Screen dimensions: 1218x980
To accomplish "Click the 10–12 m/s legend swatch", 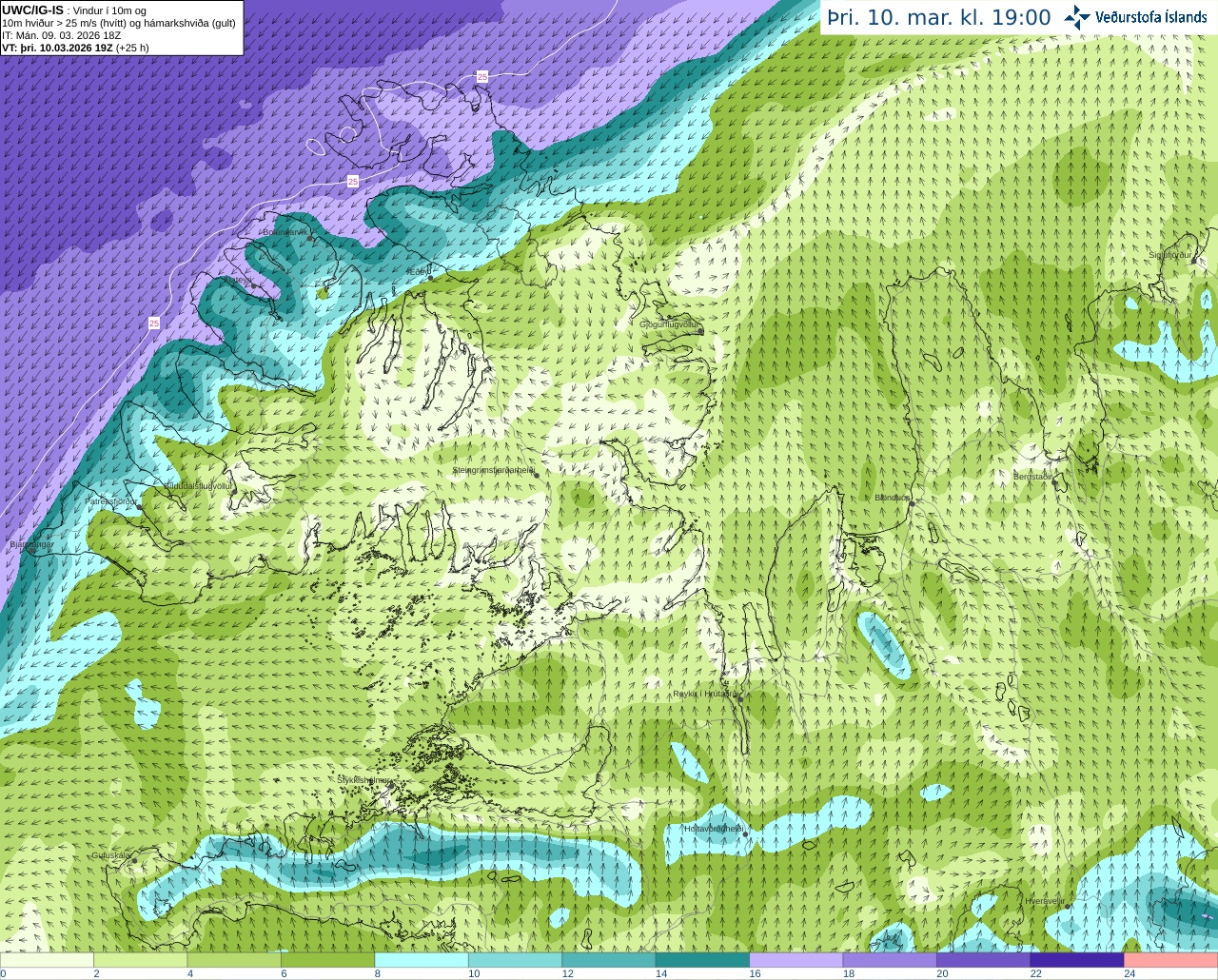I will pyautogui.click(x=515, y=960).
